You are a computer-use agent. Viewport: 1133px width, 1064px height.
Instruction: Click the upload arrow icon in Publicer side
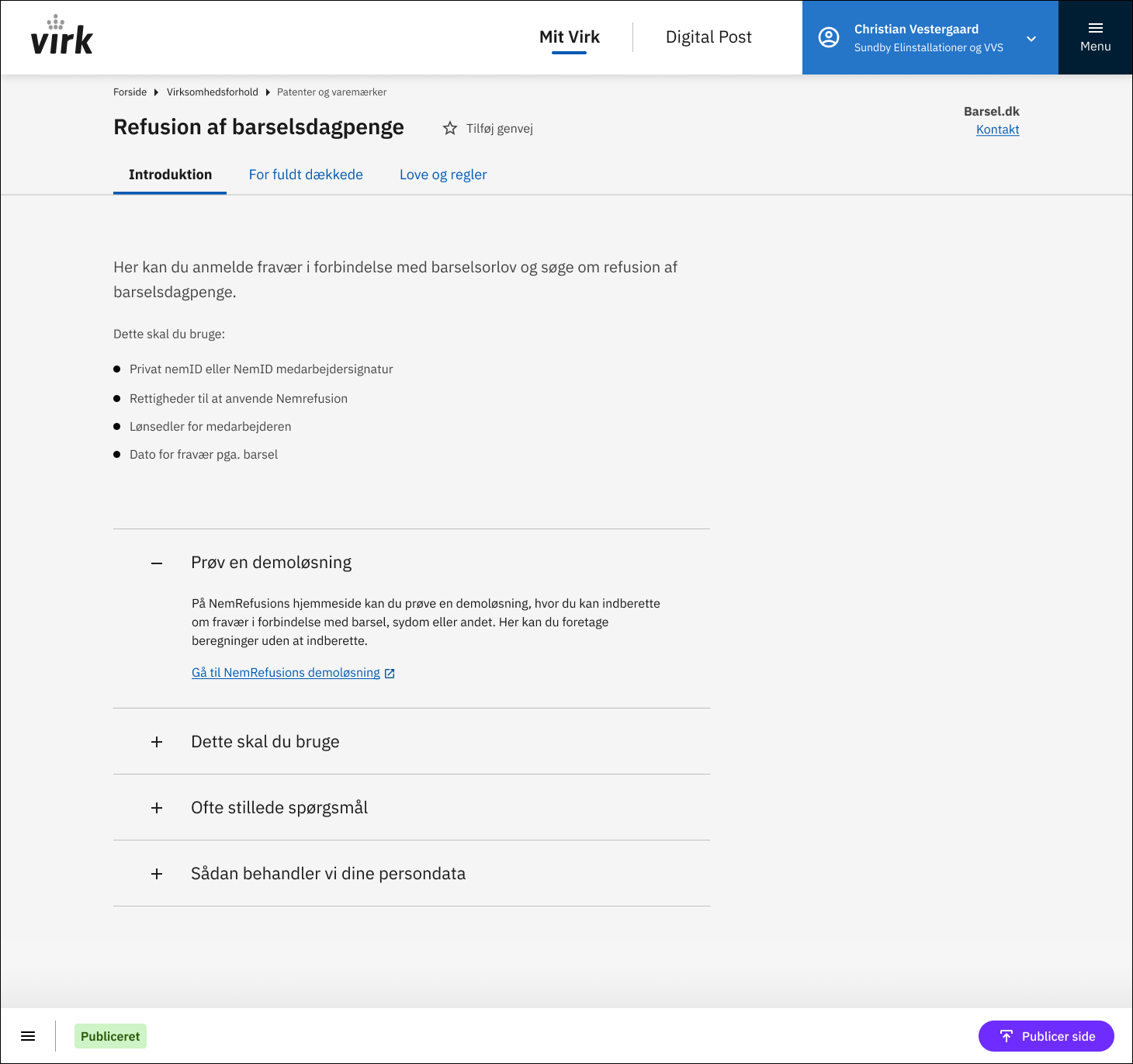coord(1007,1036)
